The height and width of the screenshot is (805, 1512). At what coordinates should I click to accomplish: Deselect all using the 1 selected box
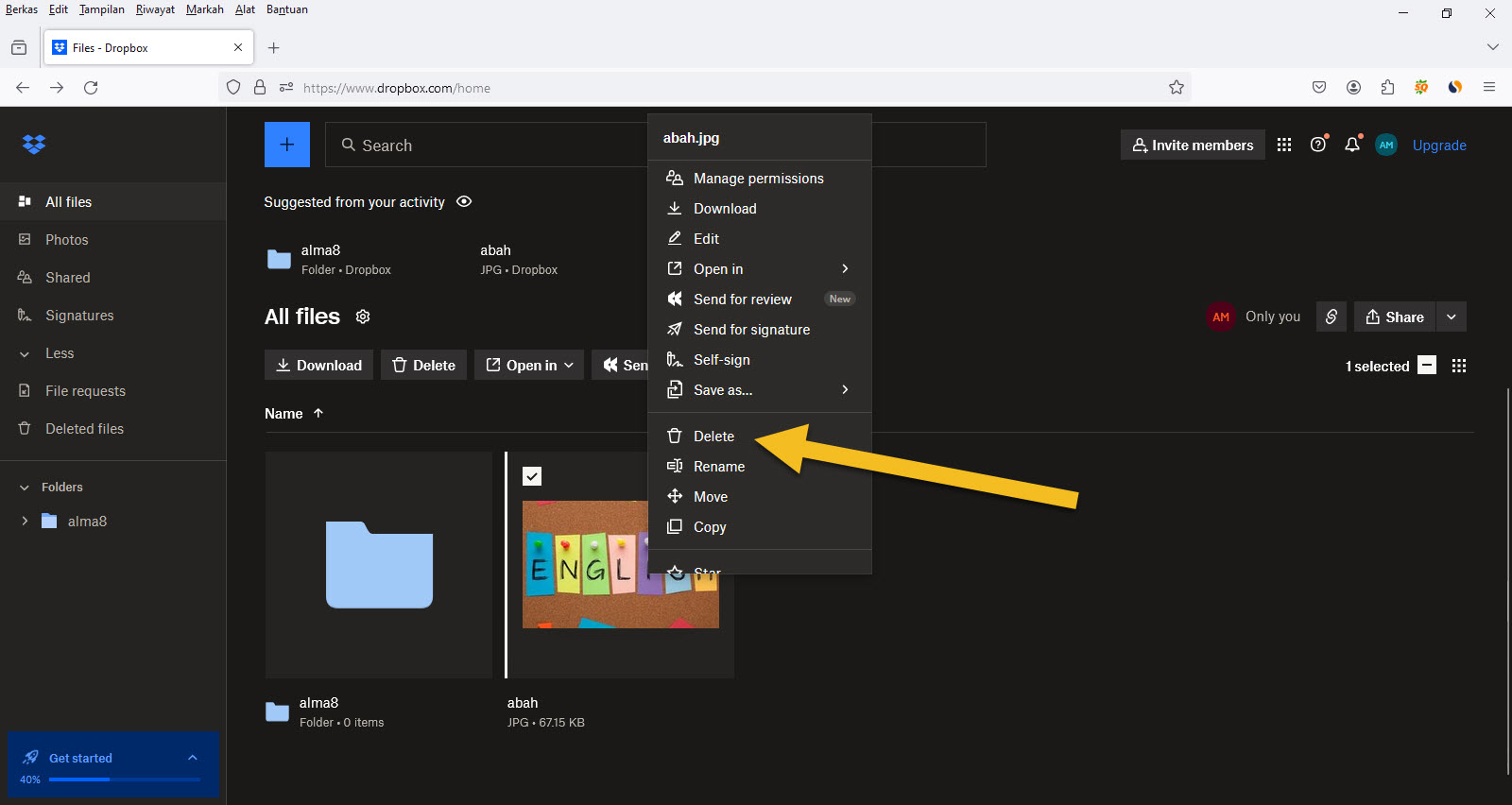pos(1427,366)
